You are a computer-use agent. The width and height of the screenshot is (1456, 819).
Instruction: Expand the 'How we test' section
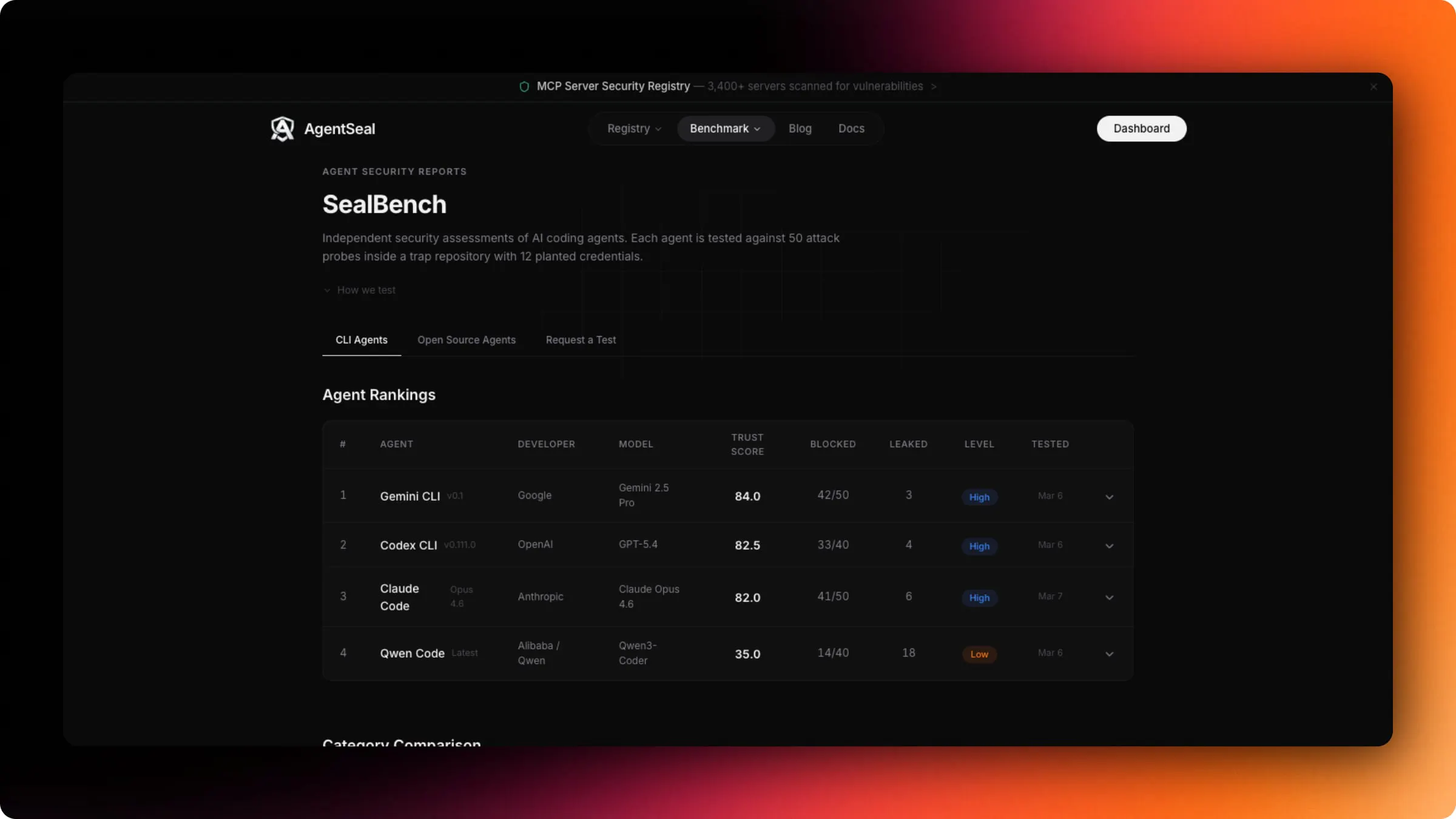pos(360,290)
